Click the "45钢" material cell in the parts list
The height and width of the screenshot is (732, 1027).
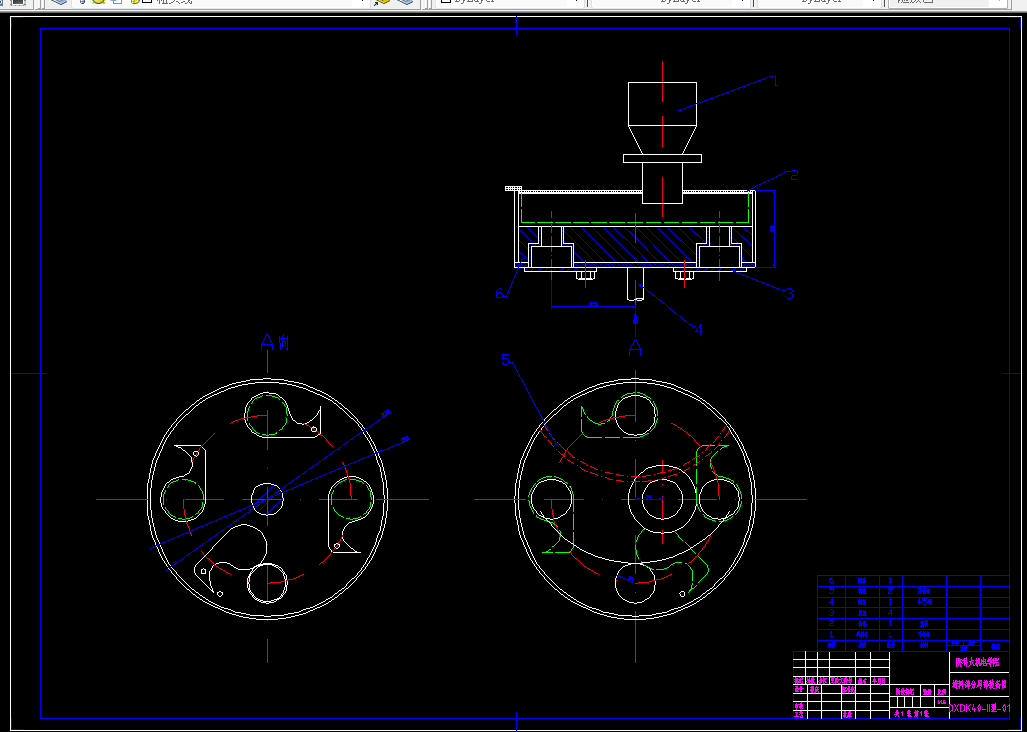click(924, 602)
